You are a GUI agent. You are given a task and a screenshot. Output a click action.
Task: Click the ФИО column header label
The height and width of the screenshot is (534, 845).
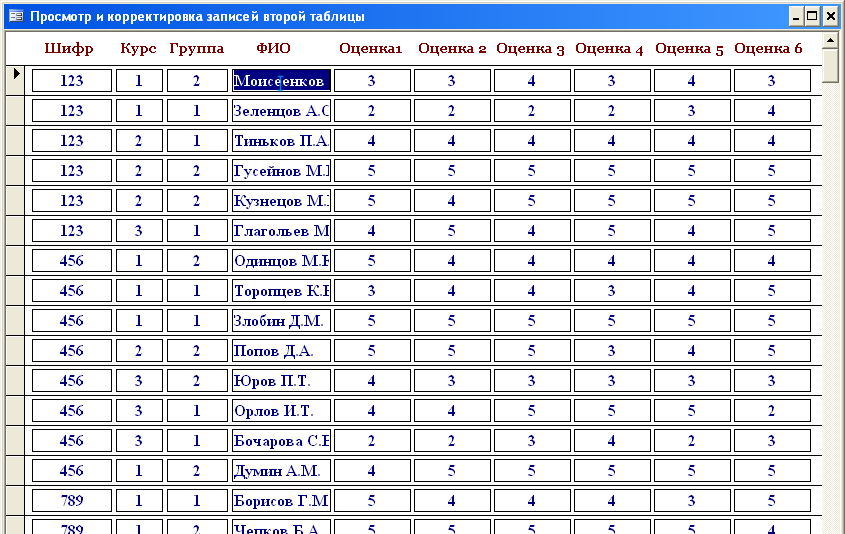click(273, 48)
